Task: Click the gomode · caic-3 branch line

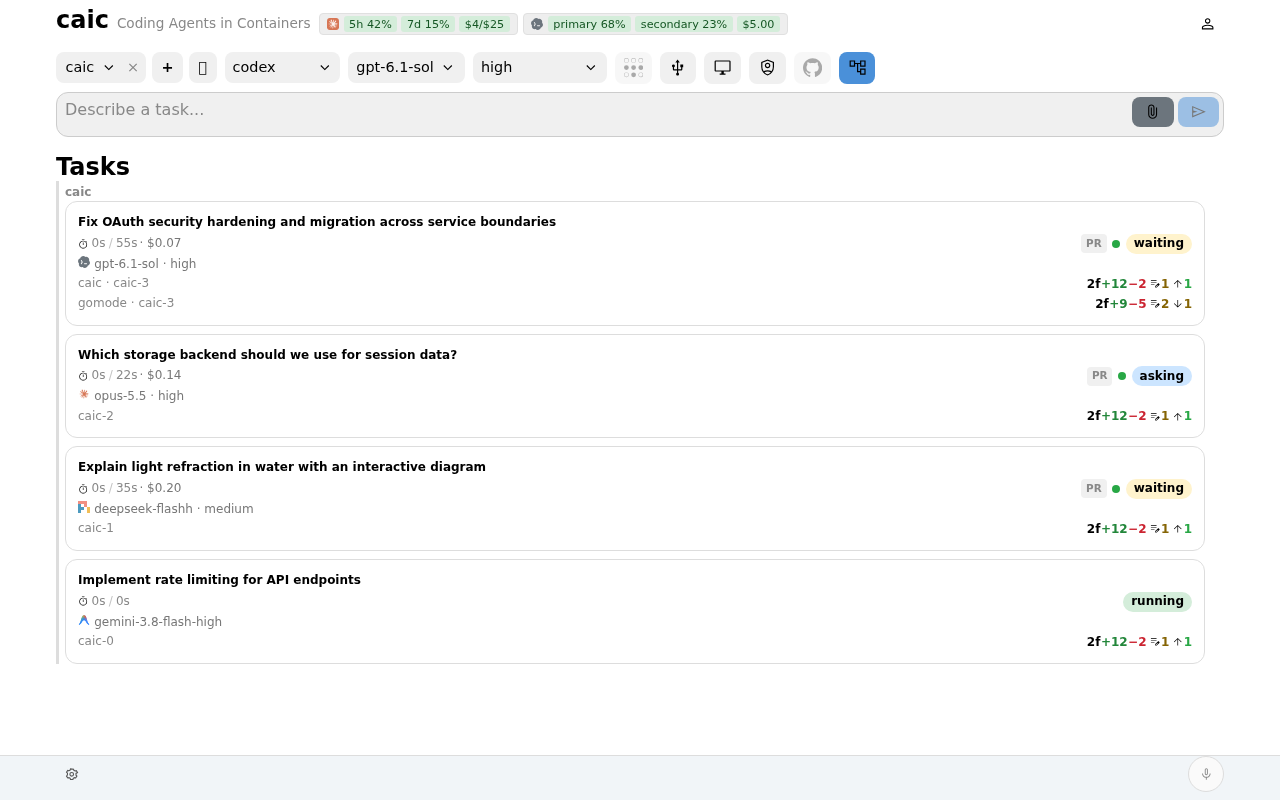Action: pos(126,303)
